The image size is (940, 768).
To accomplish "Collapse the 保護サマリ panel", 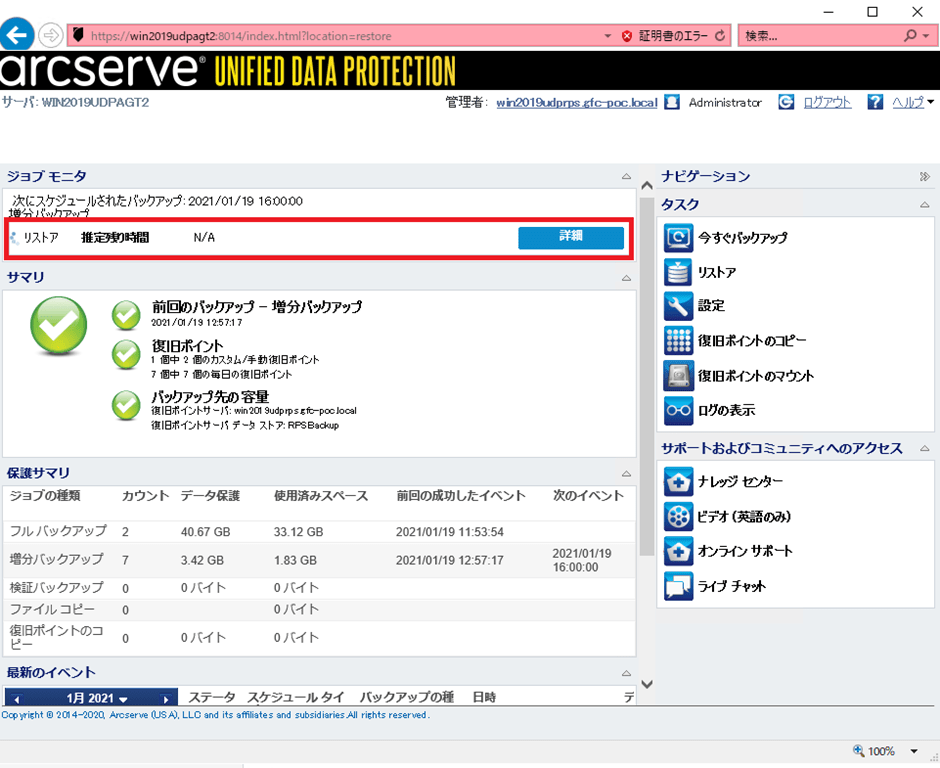I will 626,474.
